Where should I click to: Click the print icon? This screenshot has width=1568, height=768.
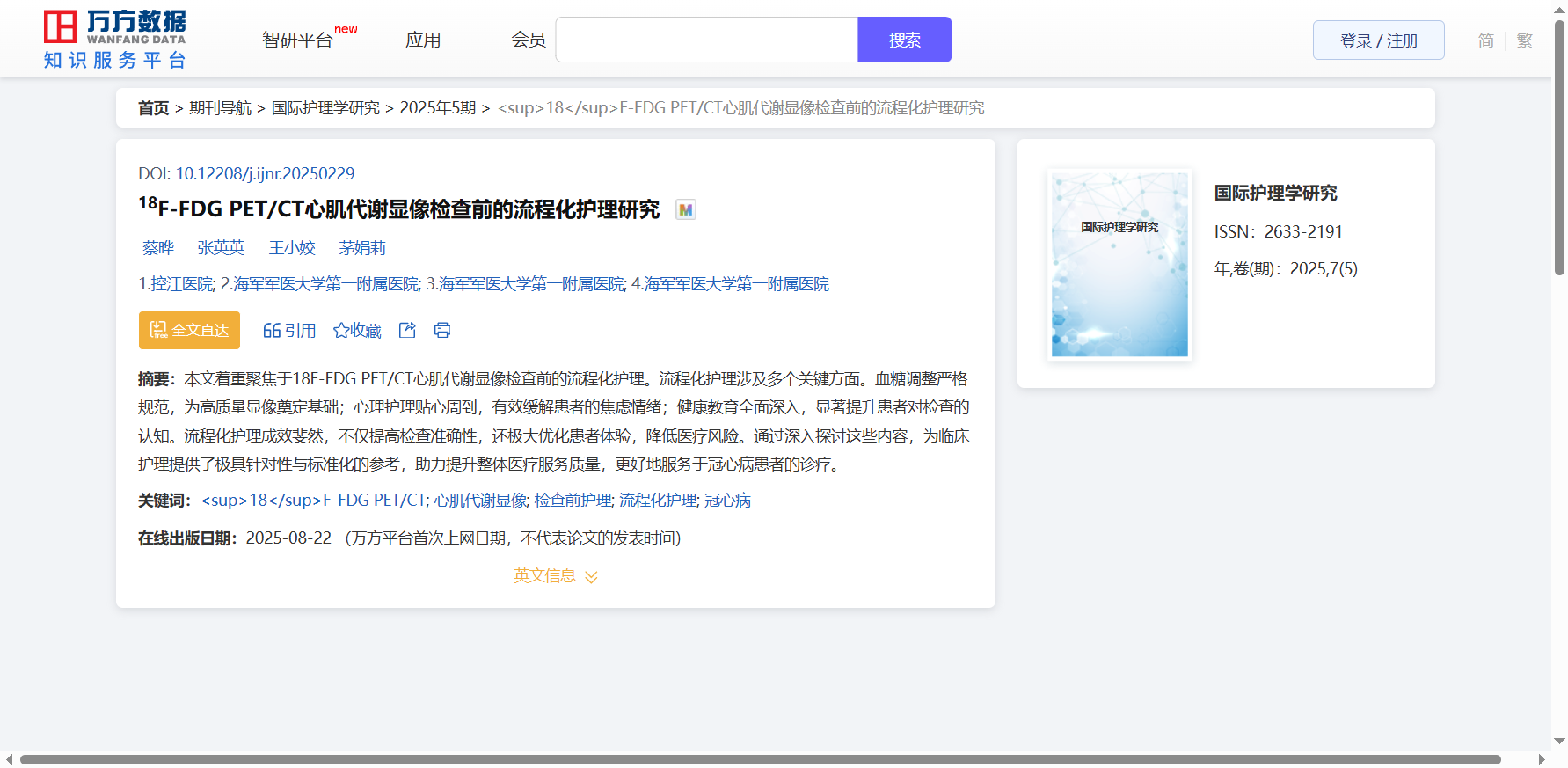[442, 330]
